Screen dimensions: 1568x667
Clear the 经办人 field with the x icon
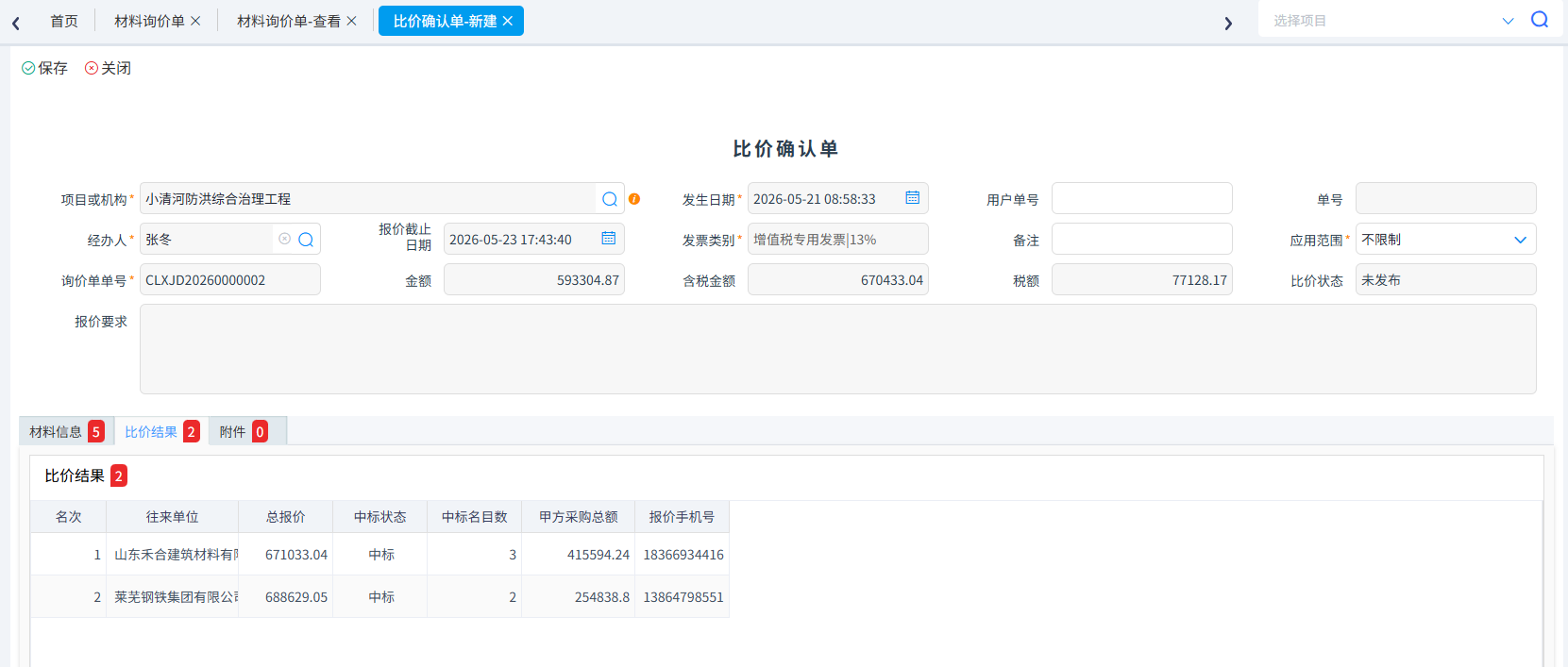(285, 240)
